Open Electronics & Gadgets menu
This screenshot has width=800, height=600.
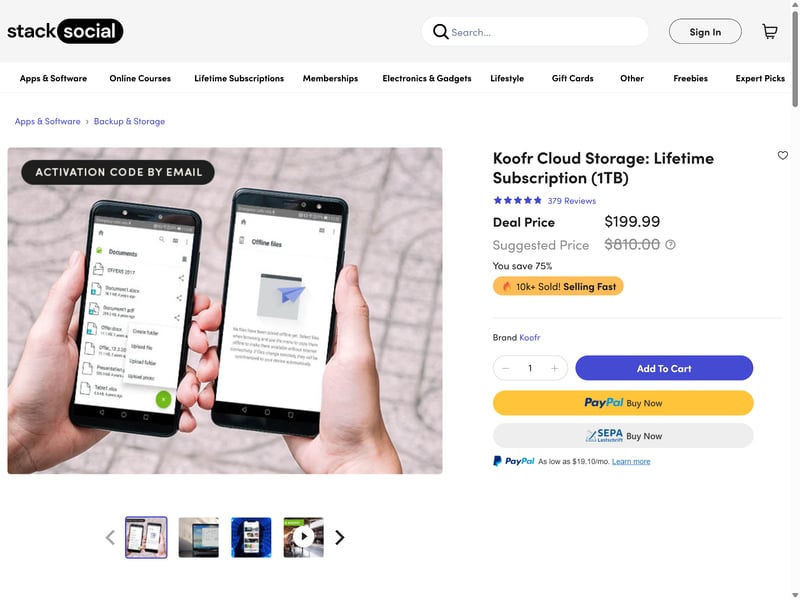coord(426,78)
